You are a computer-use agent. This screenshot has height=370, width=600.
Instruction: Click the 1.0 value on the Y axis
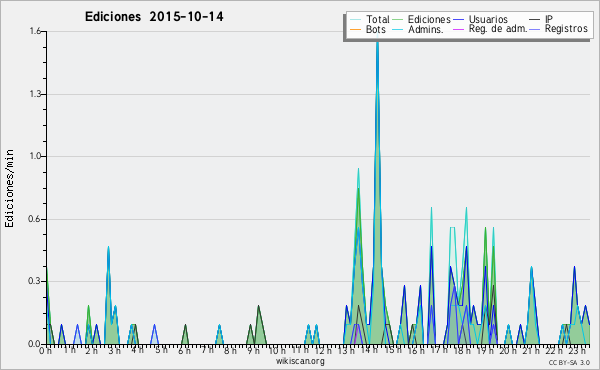click(x=35, y=156)
